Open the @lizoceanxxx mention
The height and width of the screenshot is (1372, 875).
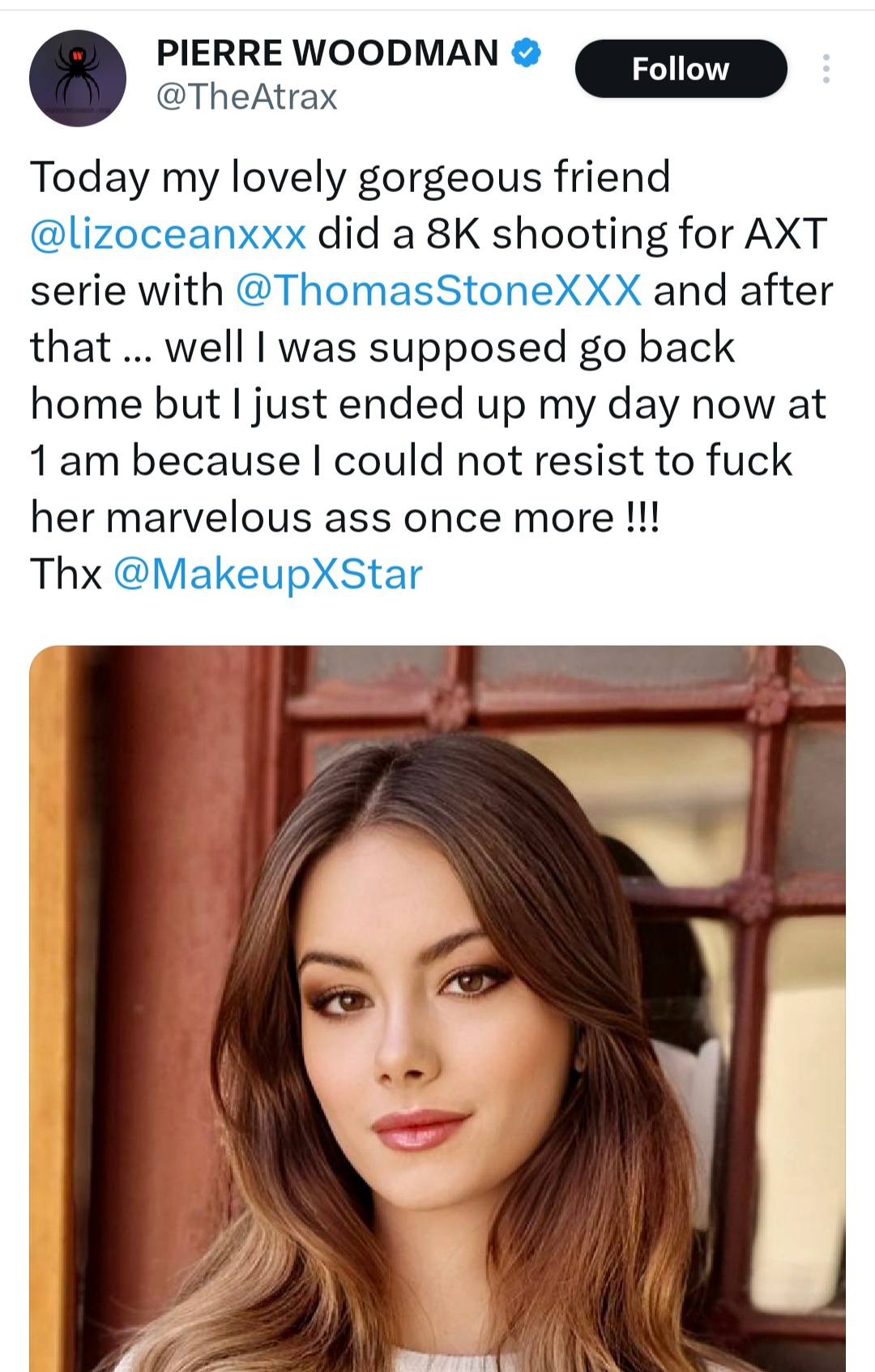point(169,234)
